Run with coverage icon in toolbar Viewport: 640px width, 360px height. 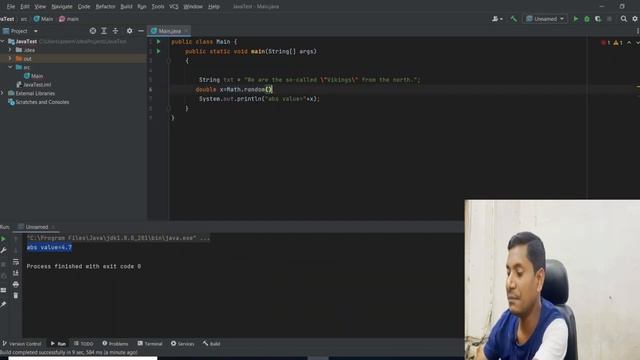(x=598, y=19)
